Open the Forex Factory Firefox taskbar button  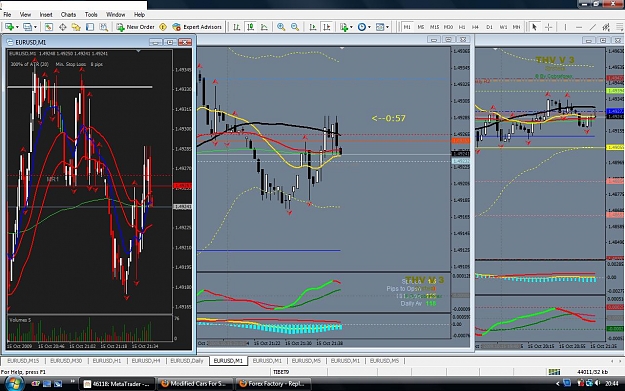point(273,384)
